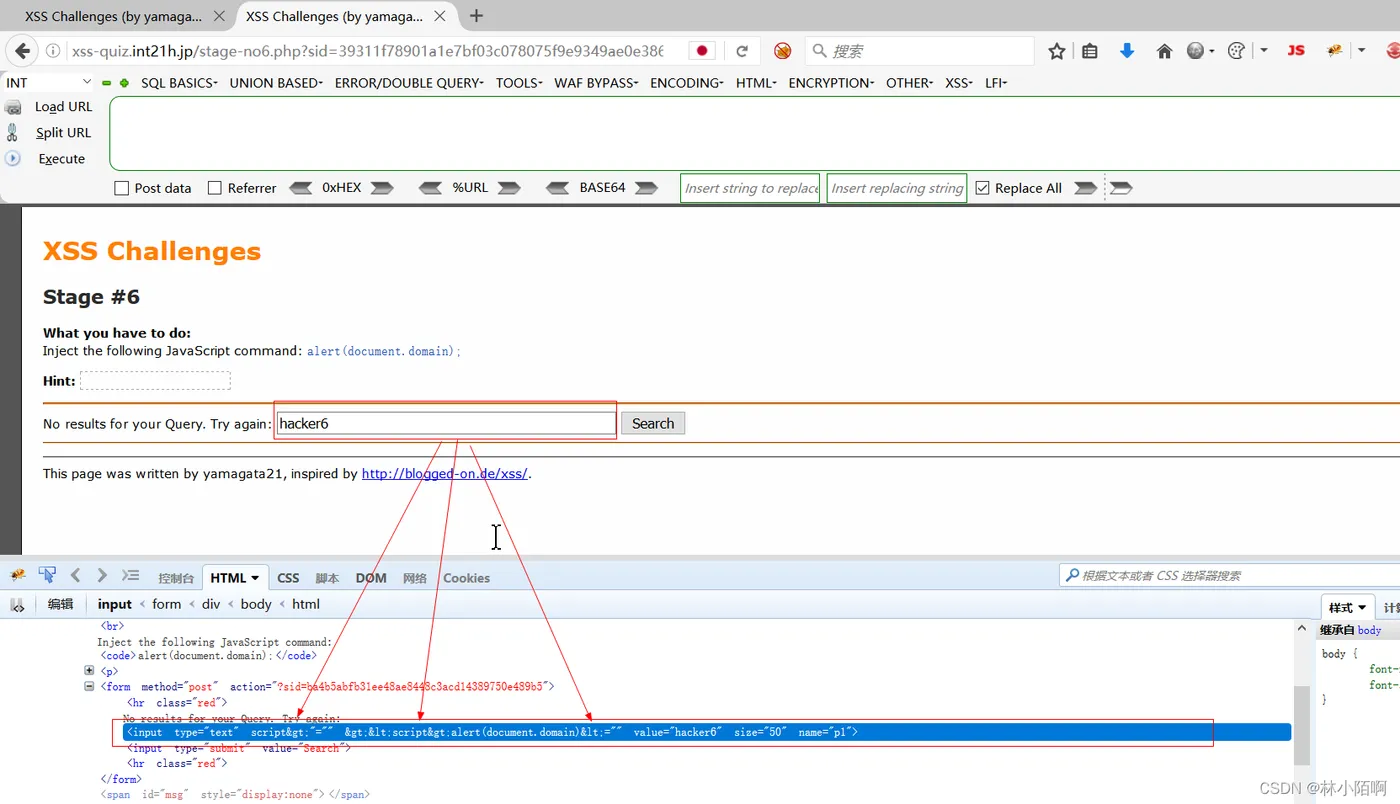The height and width of the screenshot is (804, 1400).
Task: Collapse the <form> node in HTML tree
Action: (x=89, y=686)
